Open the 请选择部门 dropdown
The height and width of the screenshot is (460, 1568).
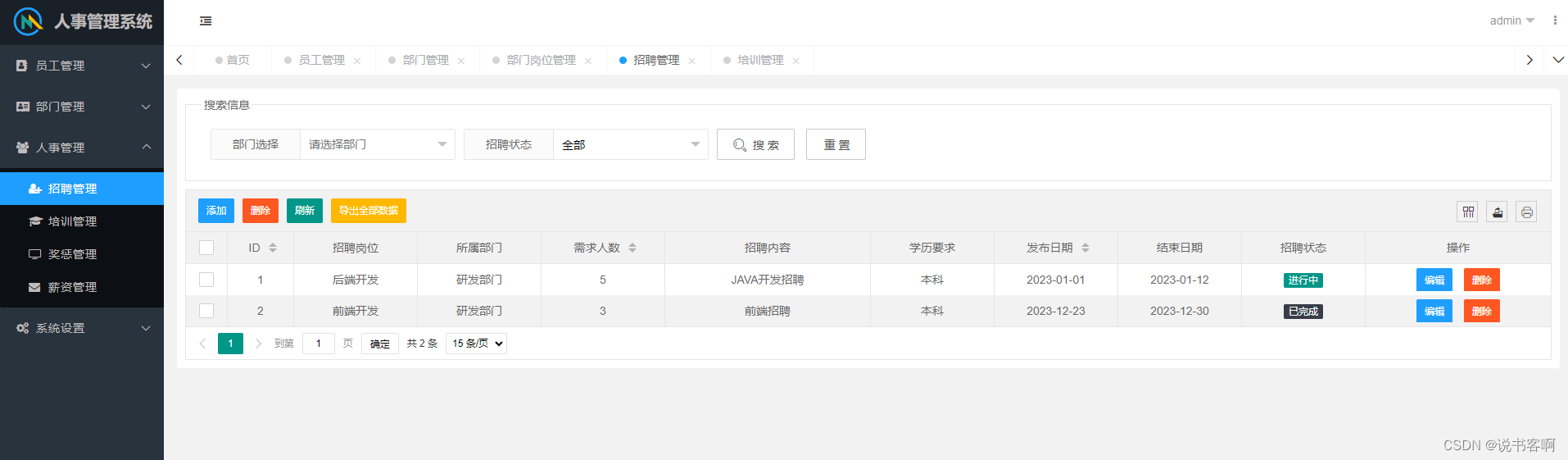coord(378,144)
